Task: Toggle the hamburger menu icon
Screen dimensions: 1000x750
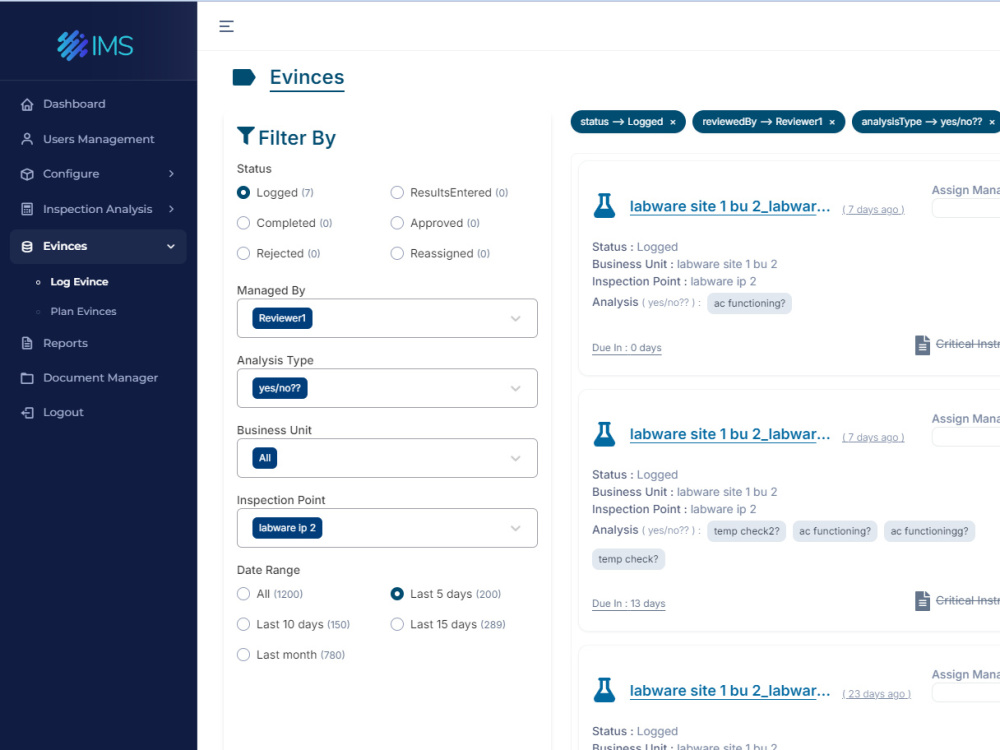Action: (x=226, y=26)
